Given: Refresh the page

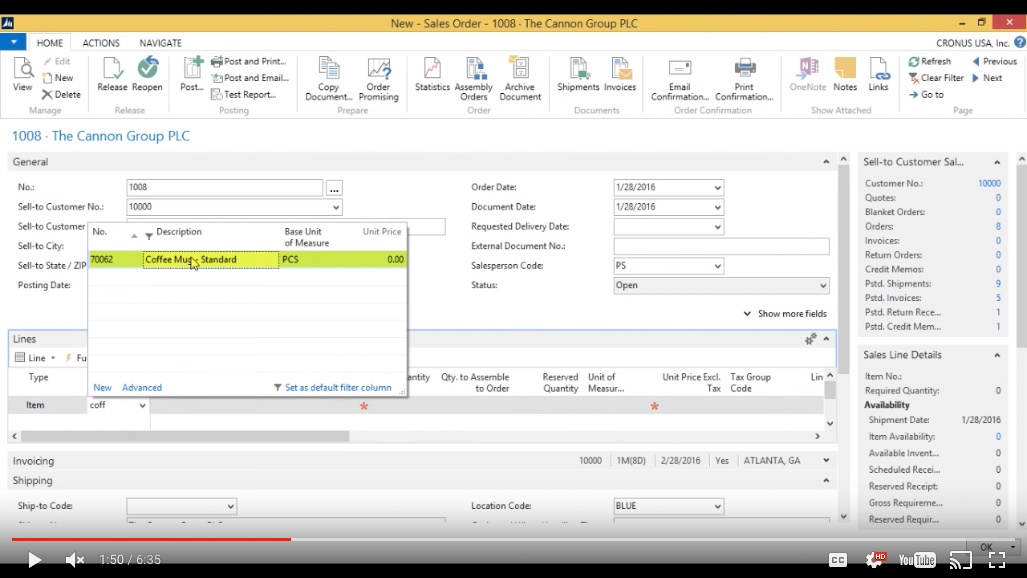Looking at the screenshot, I should point(929,61).
